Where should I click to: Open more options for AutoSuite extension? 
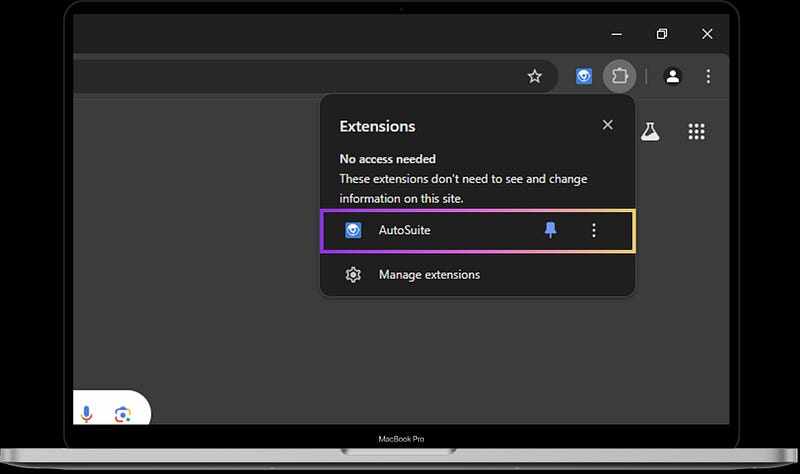594,231
